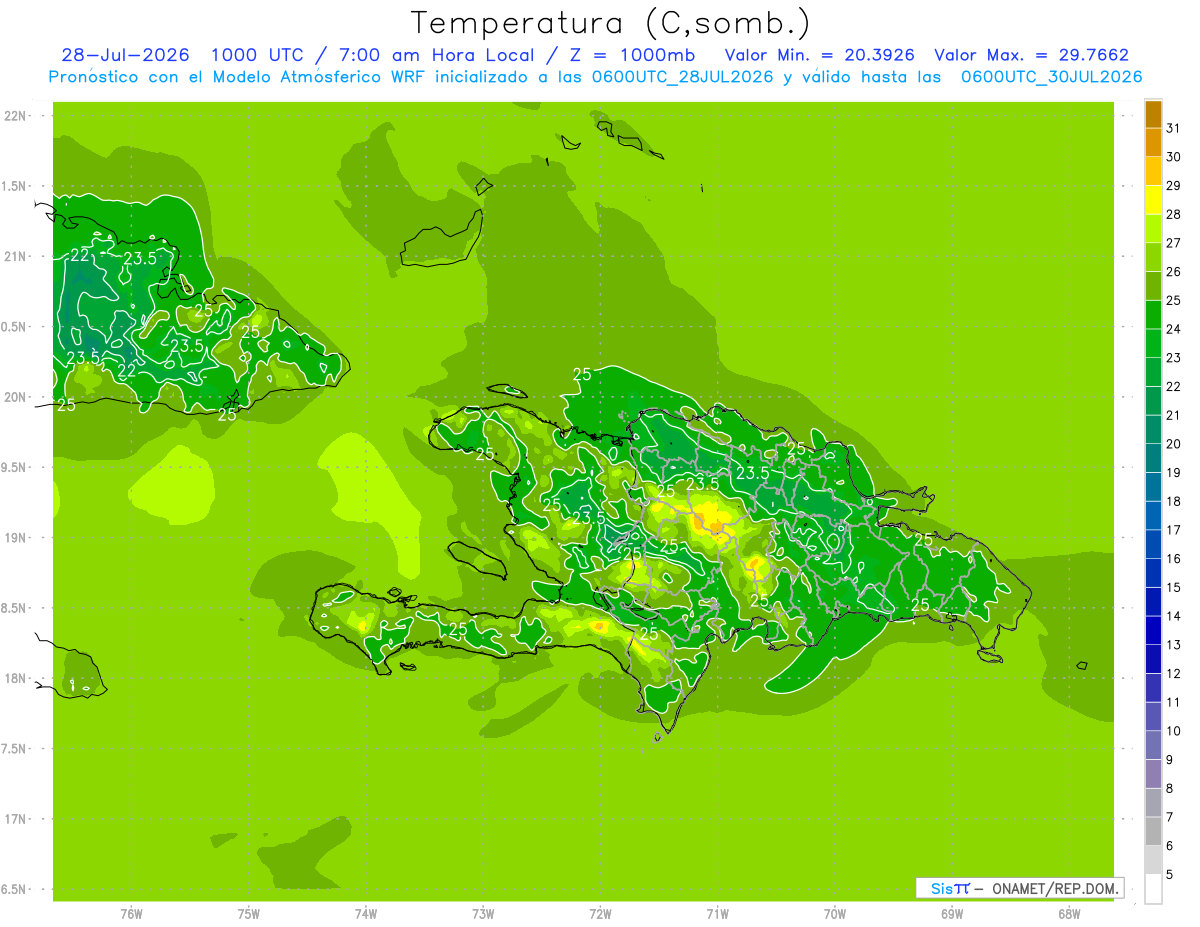Click the longitude axis label "72W"
This screenshot has width=1200, height=927.
click(600, 913)
